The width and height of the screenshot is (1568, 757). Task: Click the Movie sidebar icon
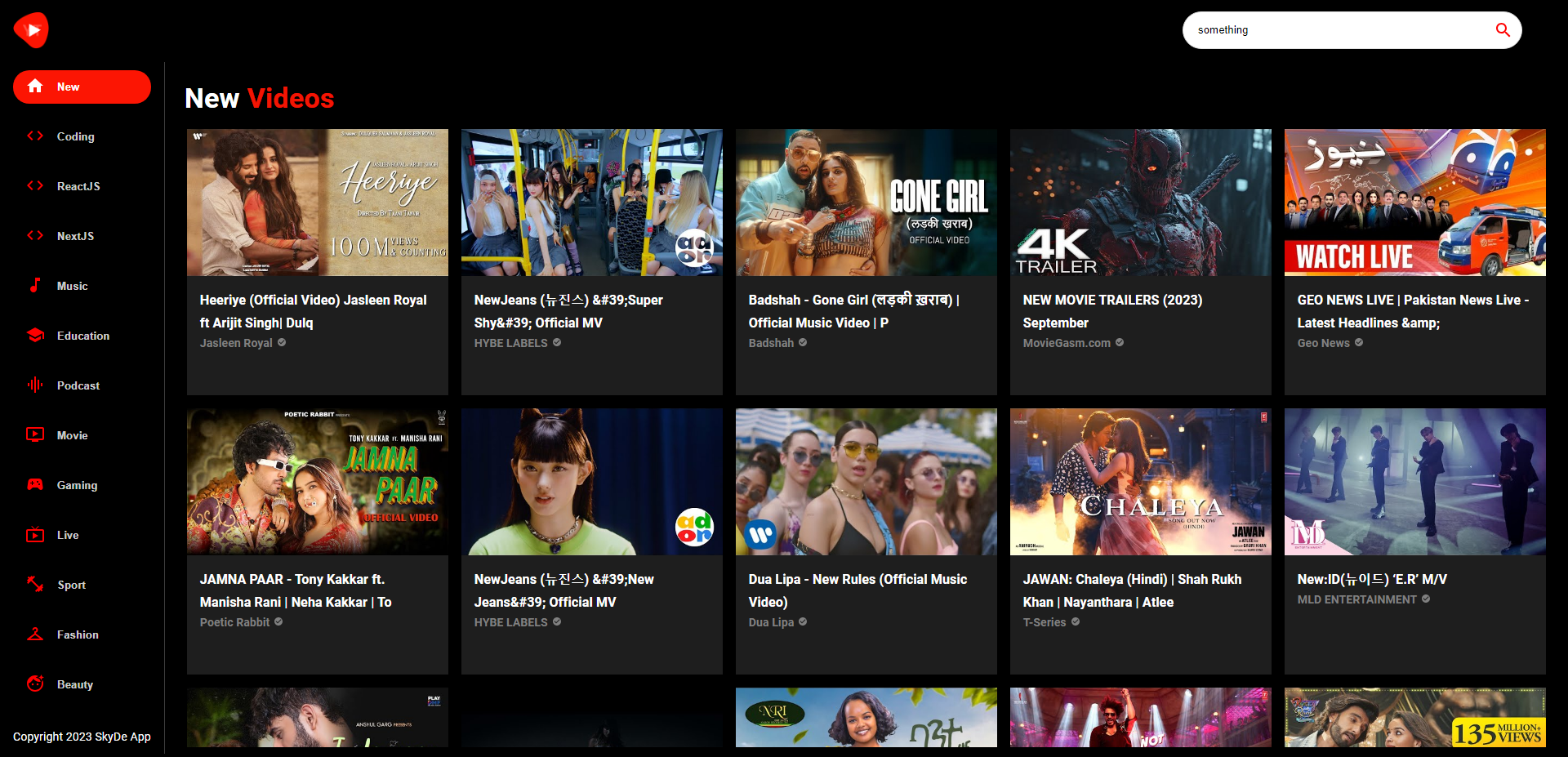tap(36, 434)
